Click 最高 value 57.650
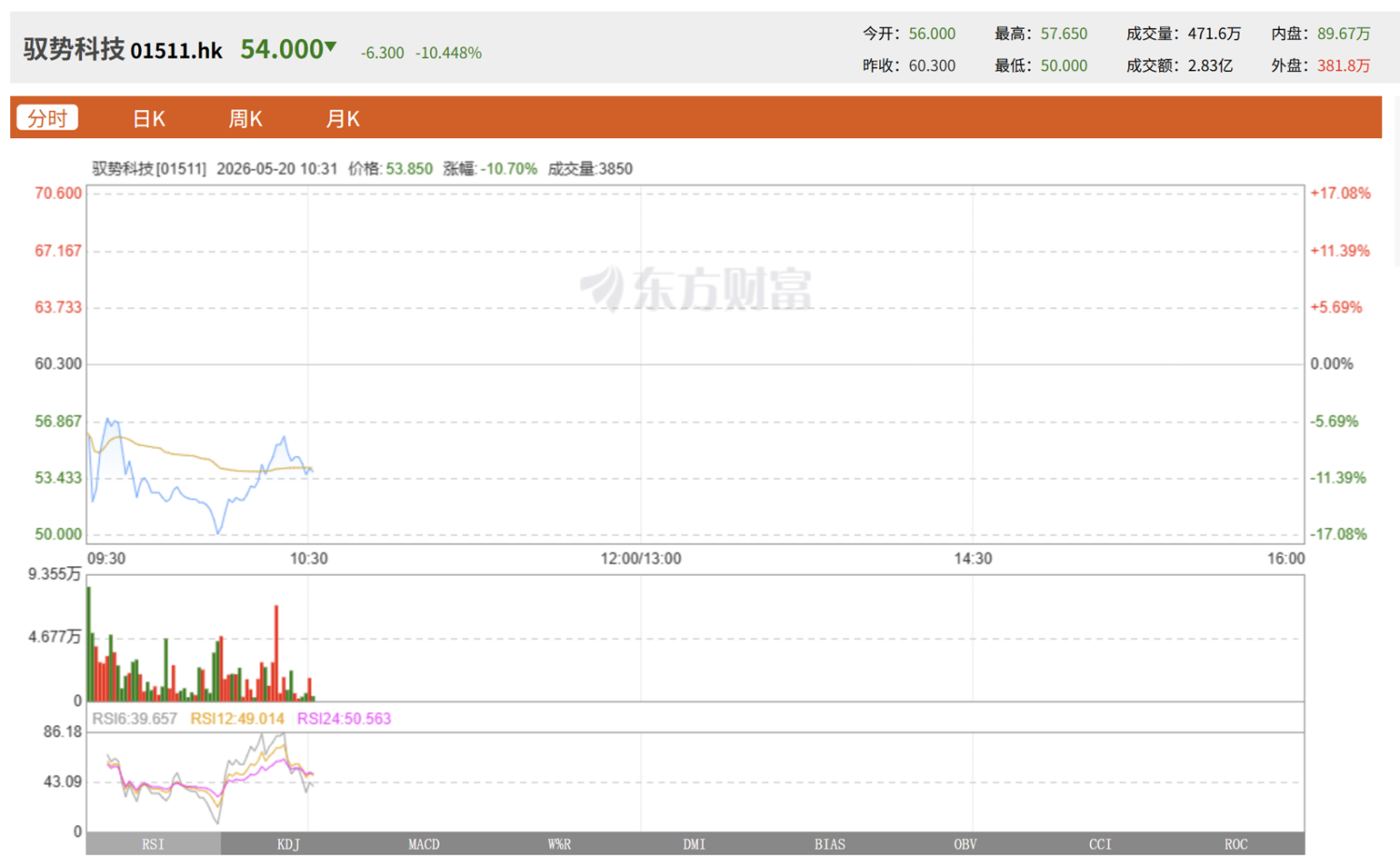The width and height of the screenshot is (1400, 865). click(x=1064, y=34)
